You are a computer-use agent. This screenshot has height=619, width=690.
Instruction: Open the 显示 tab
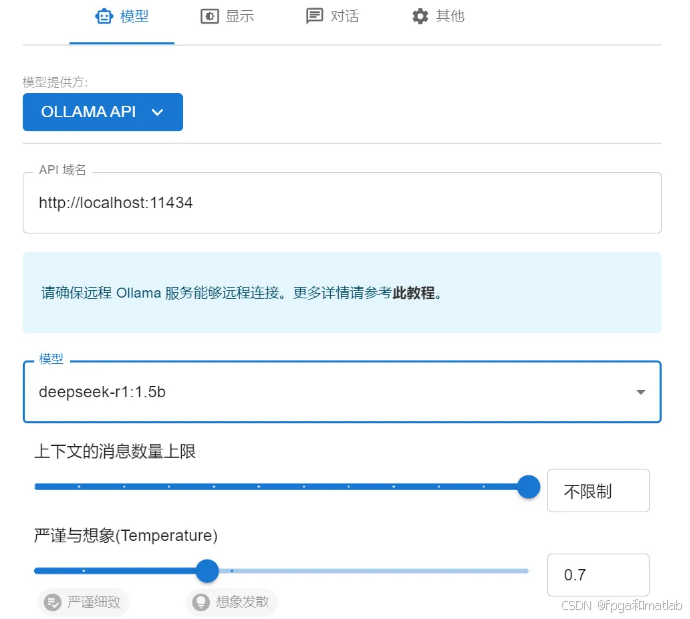click(x=227, y=18)
